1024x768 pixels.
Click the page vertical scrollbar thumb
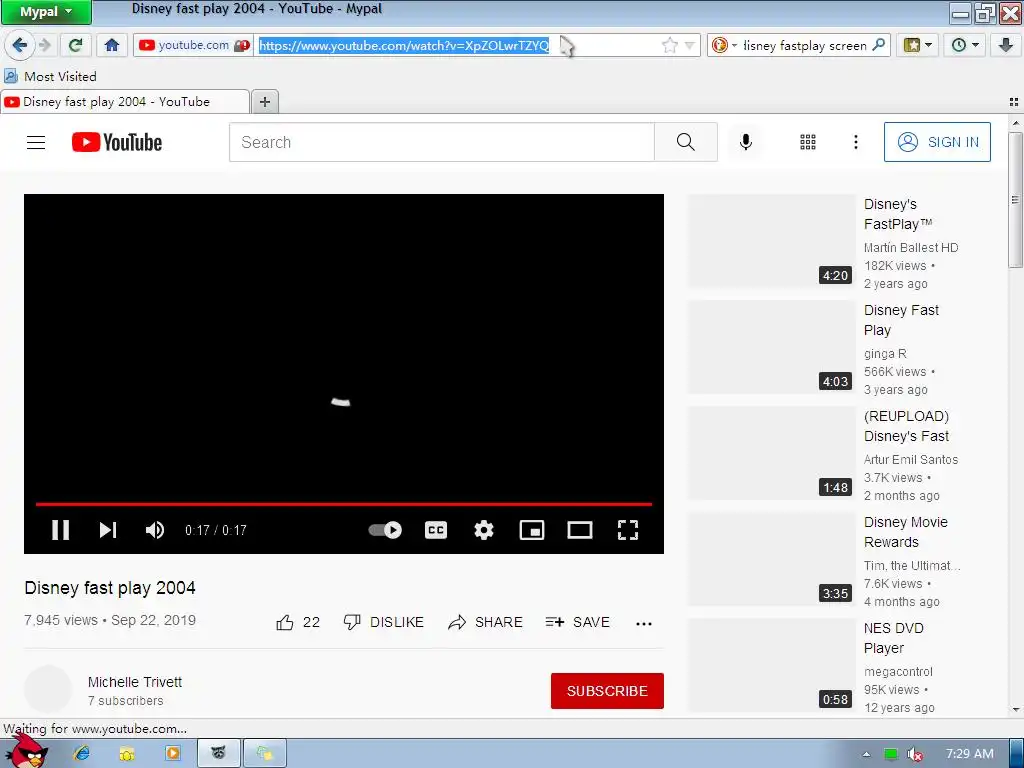(x=1015, y=199)
